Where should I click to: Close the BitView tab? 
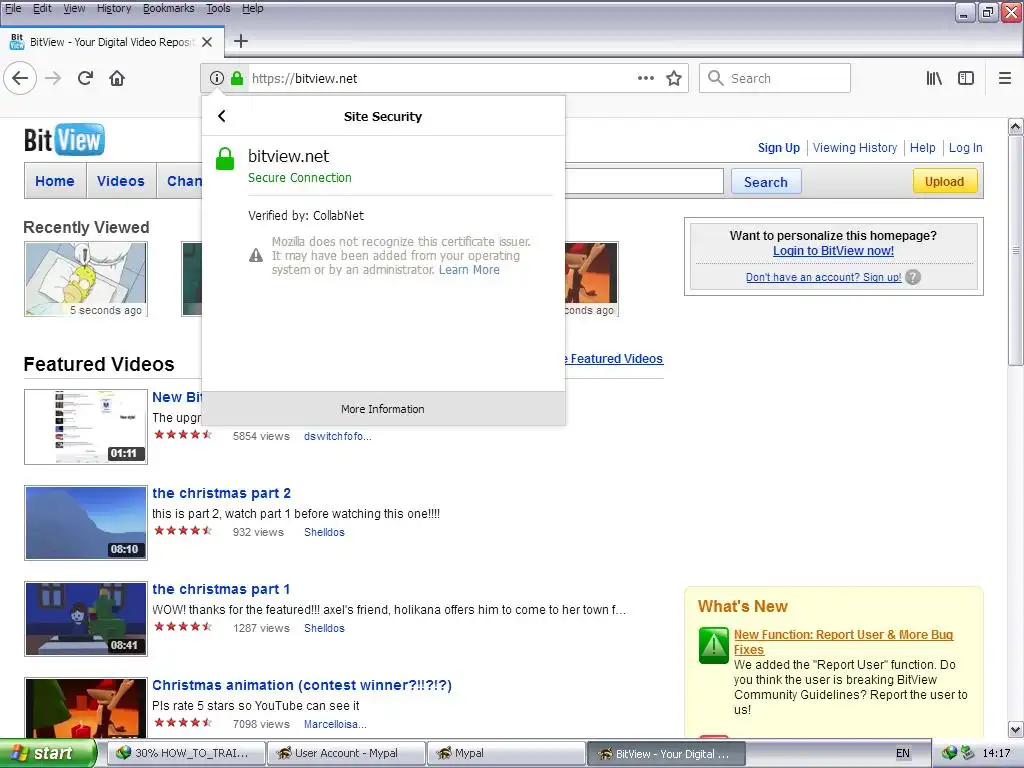(207, 42)
